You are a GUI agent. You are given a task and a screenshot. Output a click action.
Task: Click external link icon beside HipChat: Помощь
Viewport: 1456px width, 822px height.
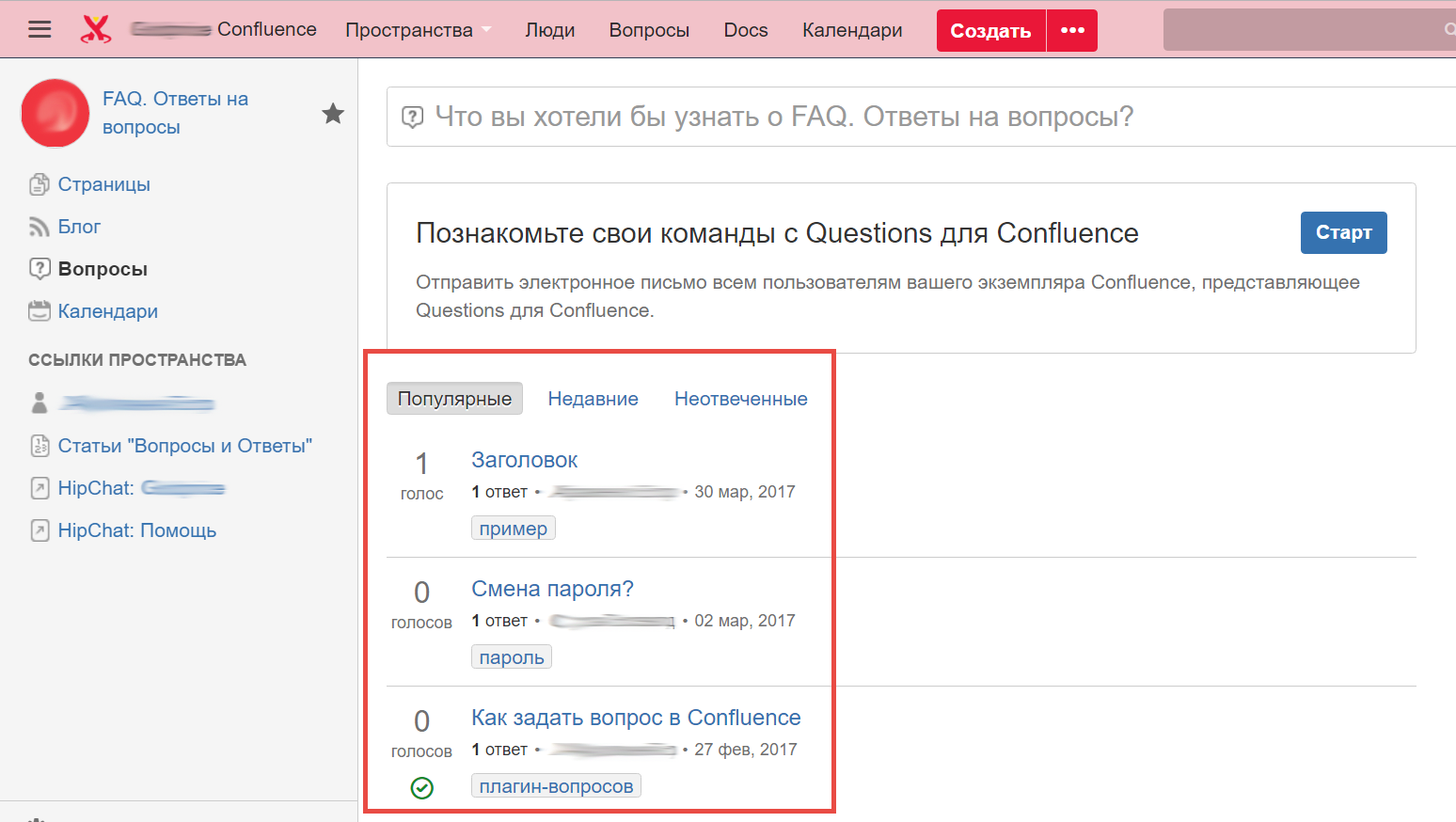pos(39,530)
